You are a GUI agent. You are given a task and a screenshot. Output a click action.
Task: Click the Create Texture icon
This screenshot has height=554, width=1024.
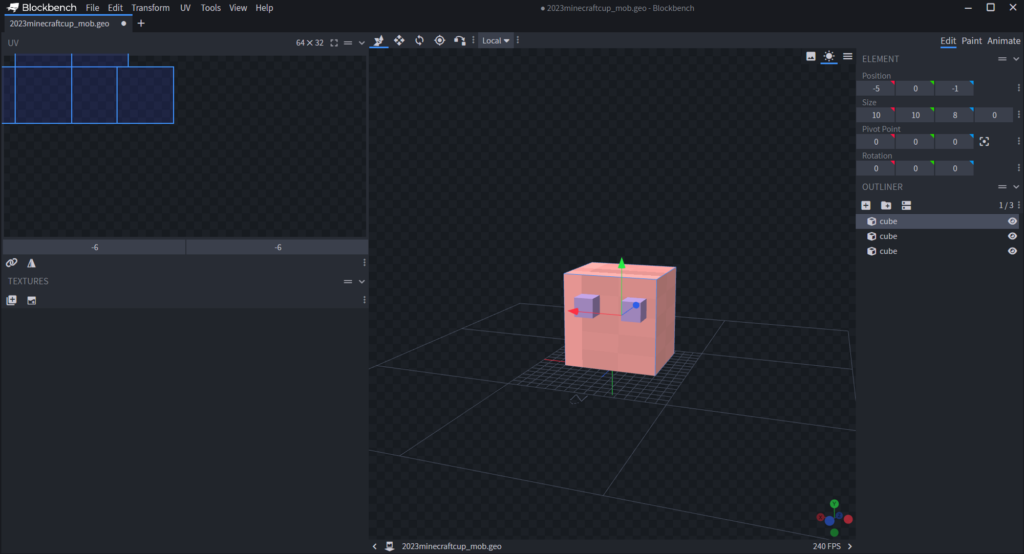pyautogui.click(x=32, y=300)
